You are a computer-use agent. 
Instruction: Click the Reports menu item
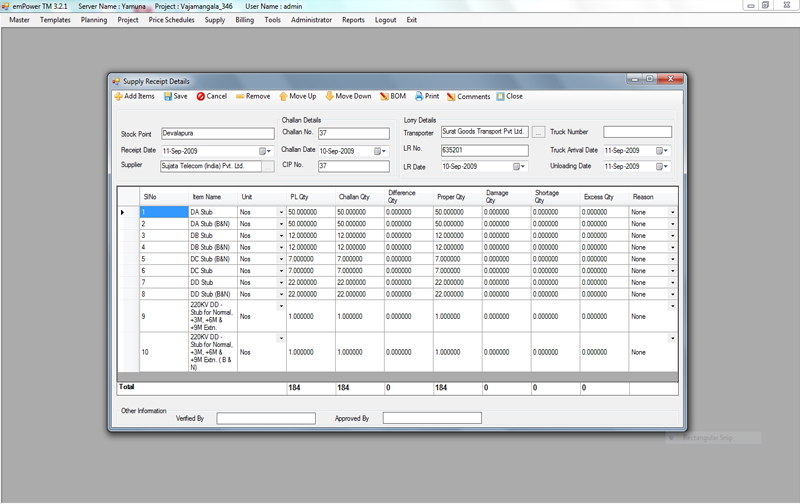(353, 20)
